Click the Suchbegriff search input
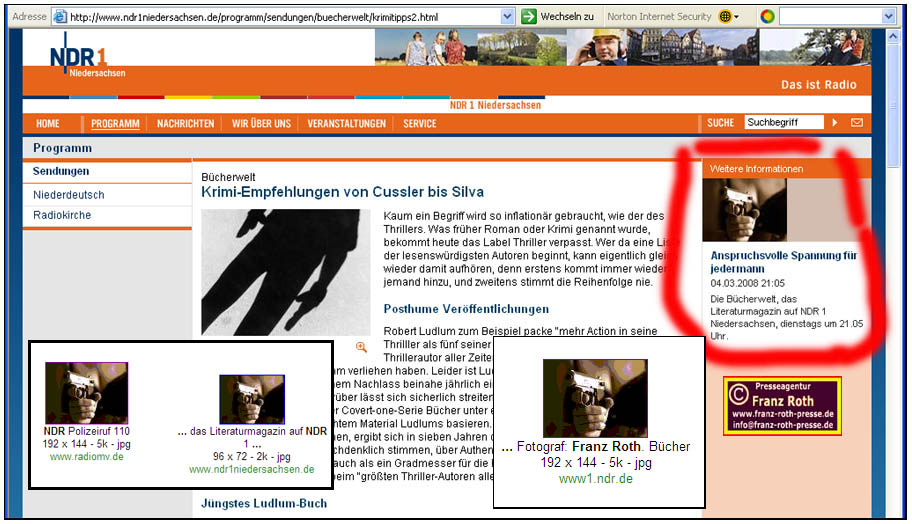 [x=784, y=122]
